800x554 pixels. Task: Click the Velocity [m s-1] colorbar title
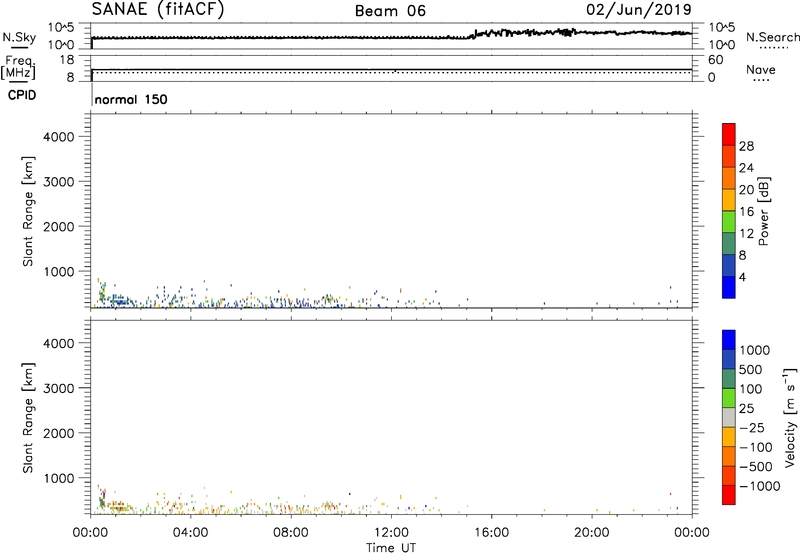tap(790, 417)
